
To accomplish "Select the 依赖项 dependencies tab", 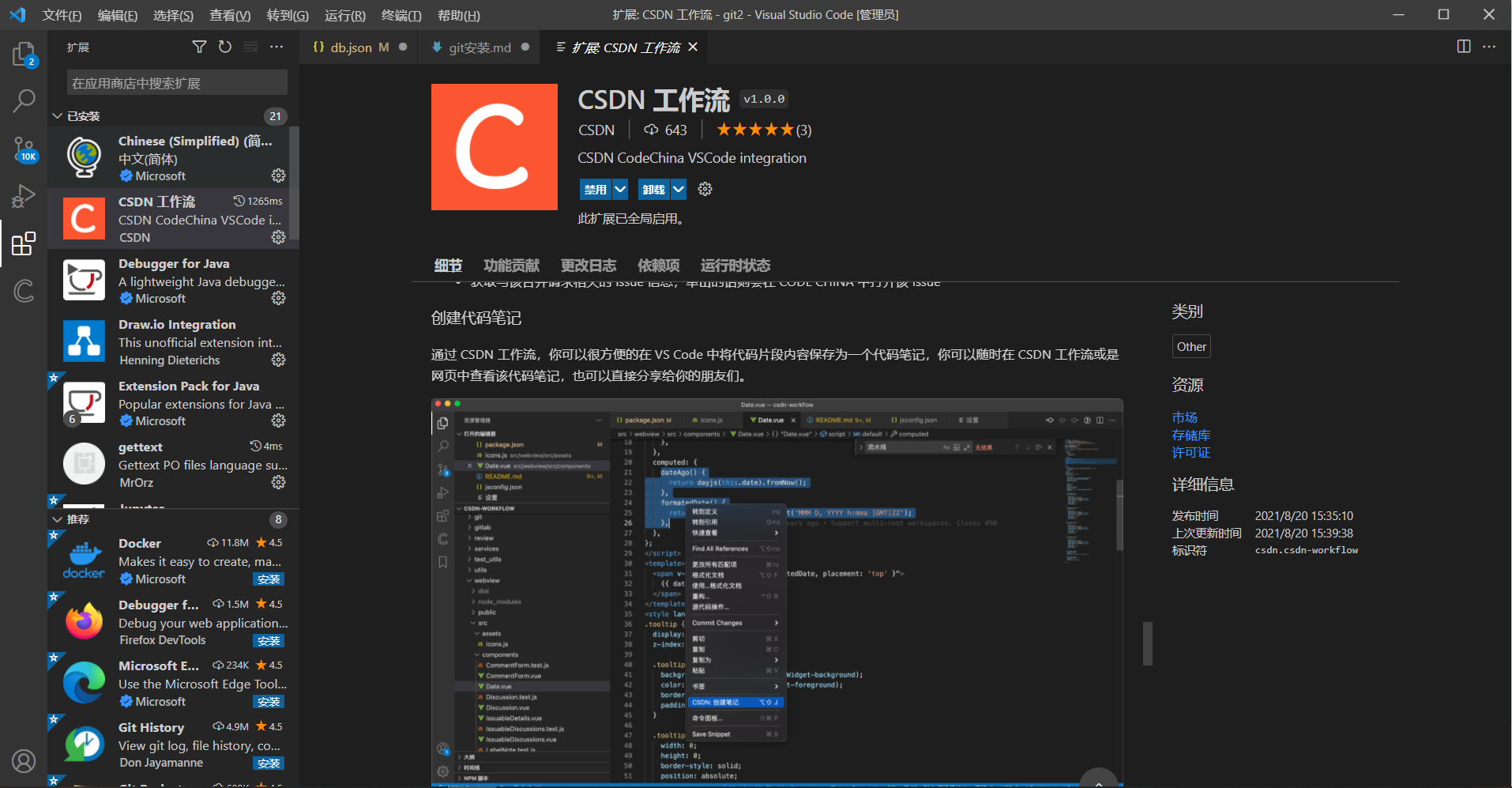I will [658, 266].
